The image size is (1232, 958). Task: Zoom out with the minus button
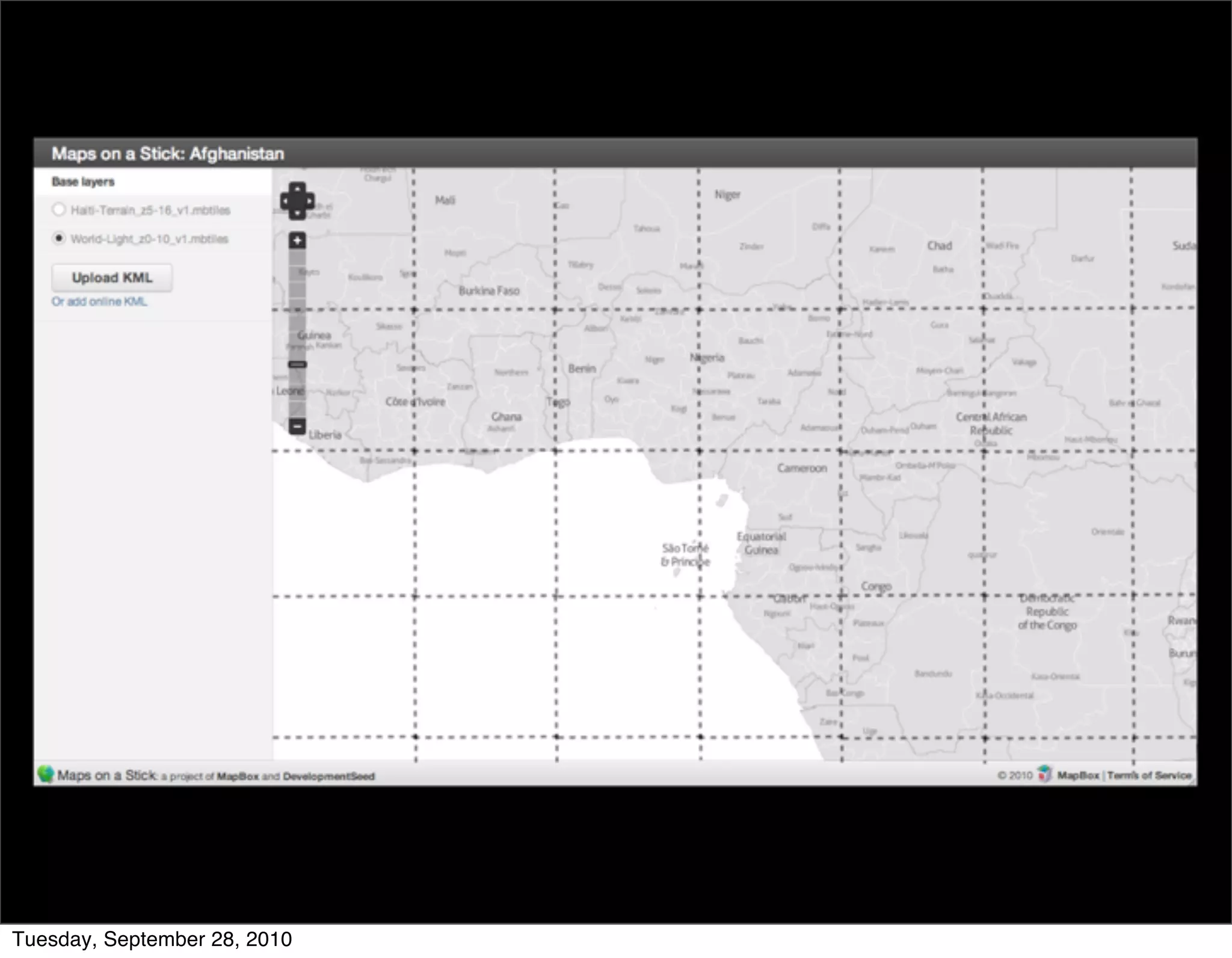[297, 426]
